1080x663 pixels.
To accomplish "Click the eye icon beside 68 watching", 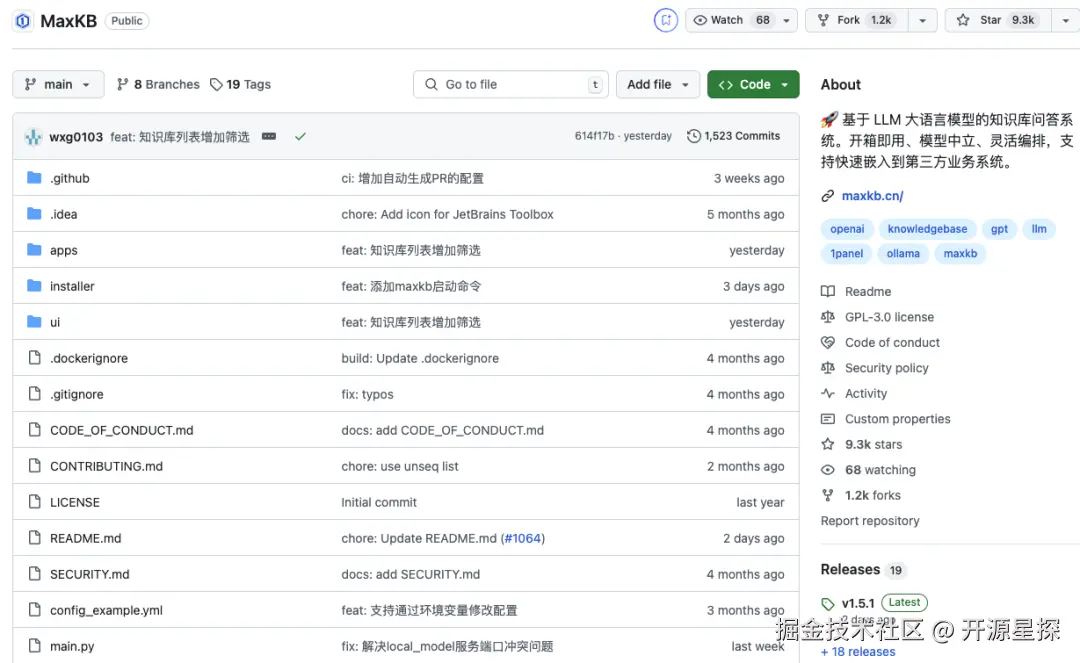I will [x=828, y=470].
